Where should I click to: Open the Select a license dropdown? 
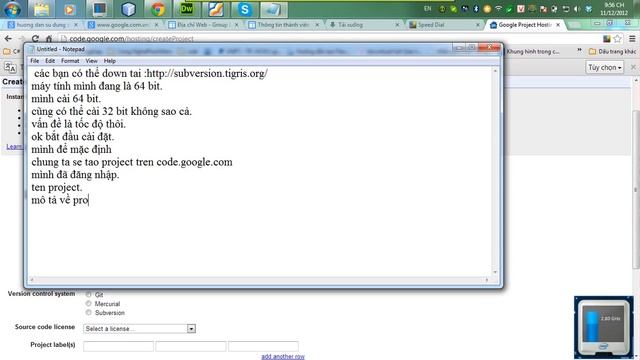coord(140,329)
